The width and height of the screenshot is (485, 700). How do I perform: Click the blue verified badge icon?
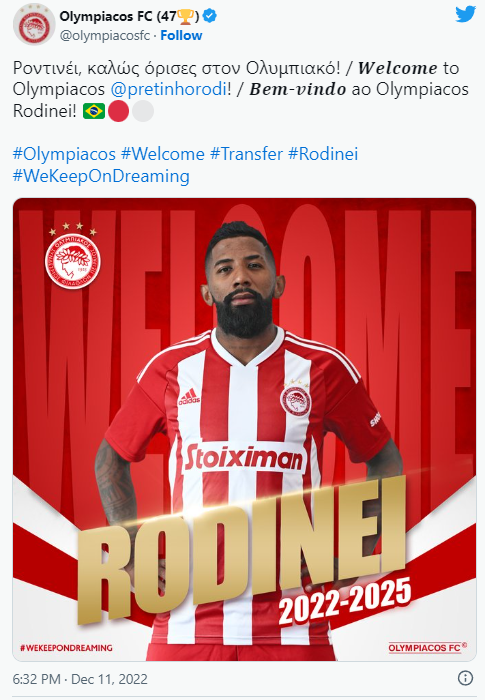210,17
